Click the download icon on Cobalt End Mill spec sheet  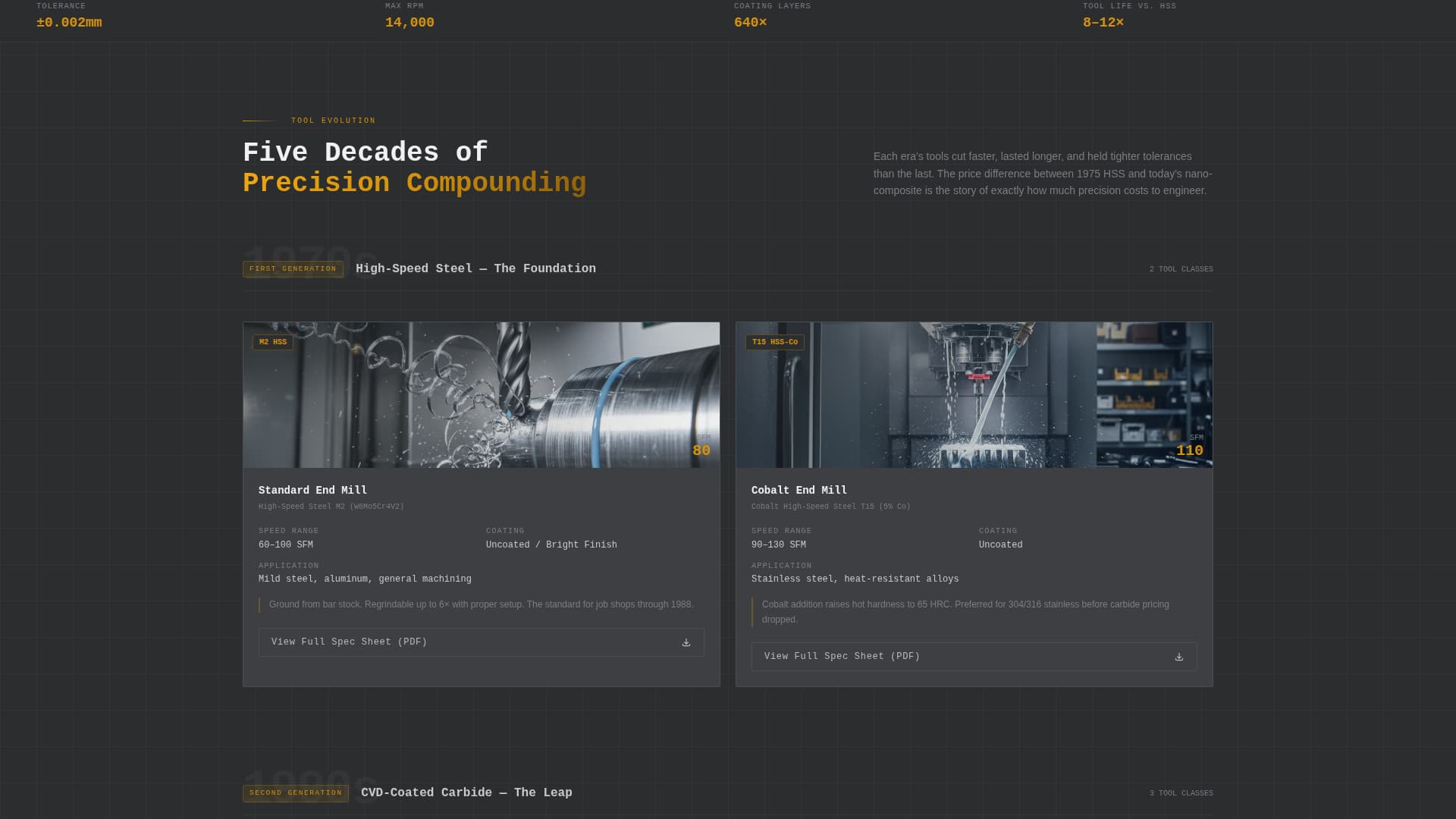pos(1178,656)
